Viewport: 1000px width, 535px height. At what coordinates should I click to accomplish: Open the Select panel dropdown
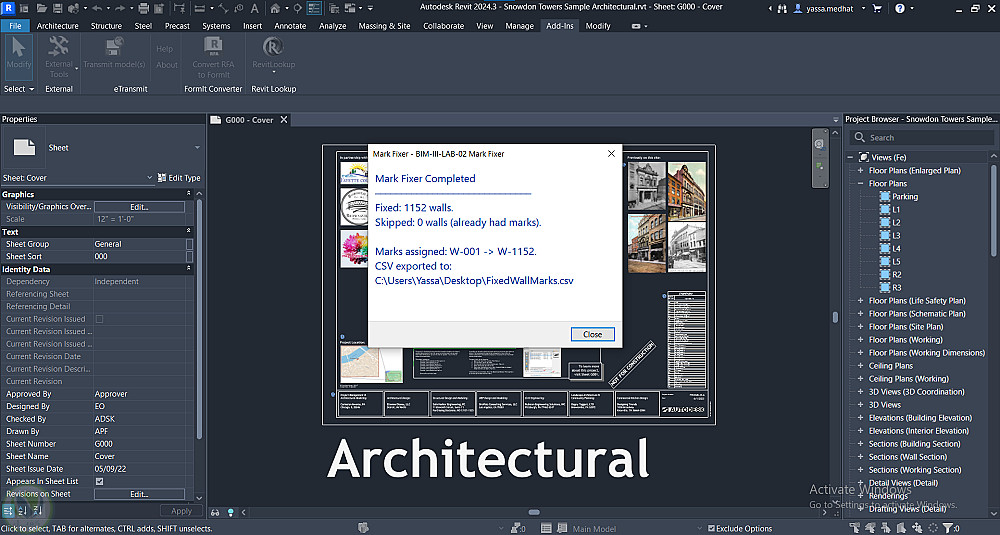pyautogui.click(x=18, y=89)
